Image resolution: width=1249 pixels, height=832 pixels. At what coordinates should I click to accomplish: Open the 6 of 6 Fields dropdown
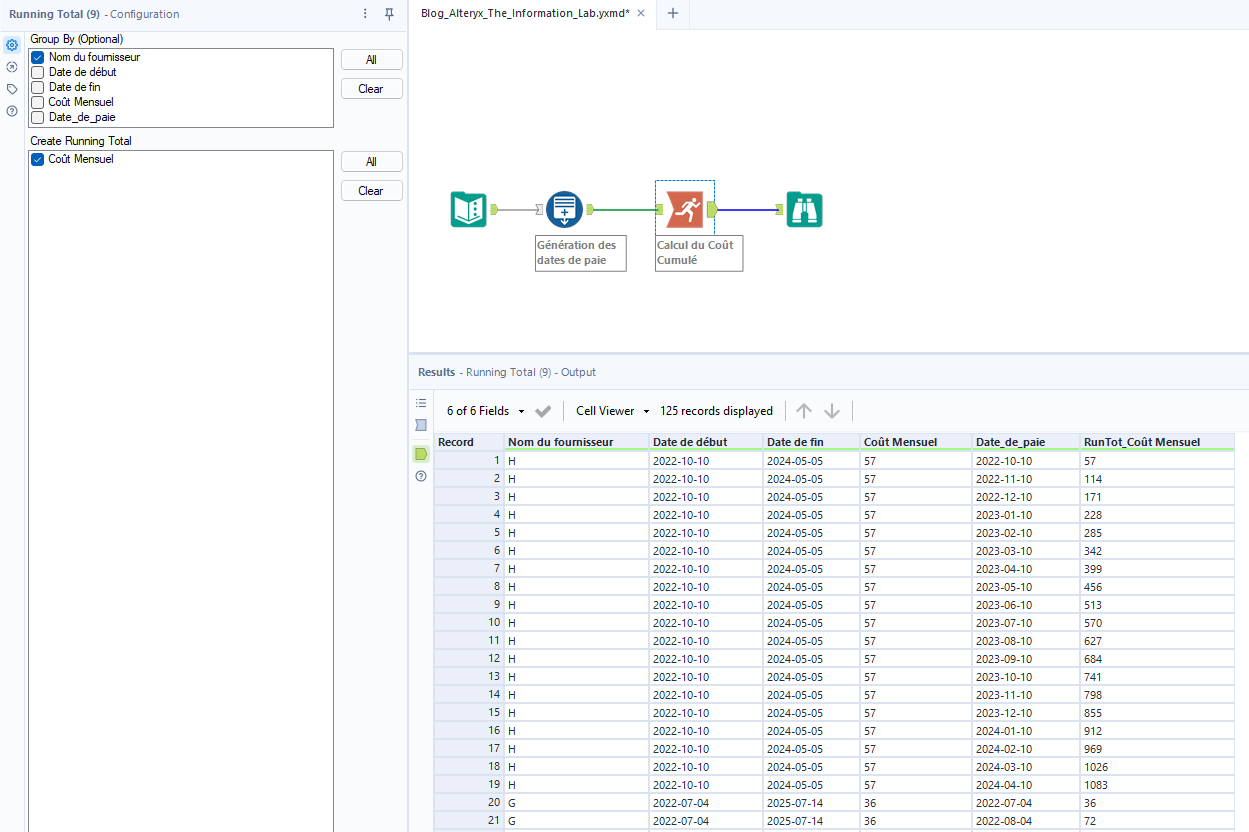pyautogui.click(x=486, y=411)
